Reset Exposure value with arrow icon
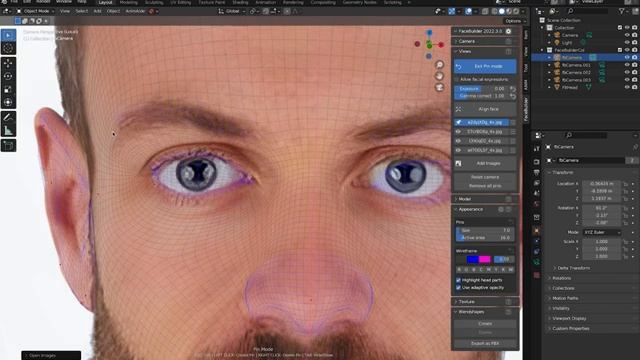640x360 pixels. (x=513, y=89)
